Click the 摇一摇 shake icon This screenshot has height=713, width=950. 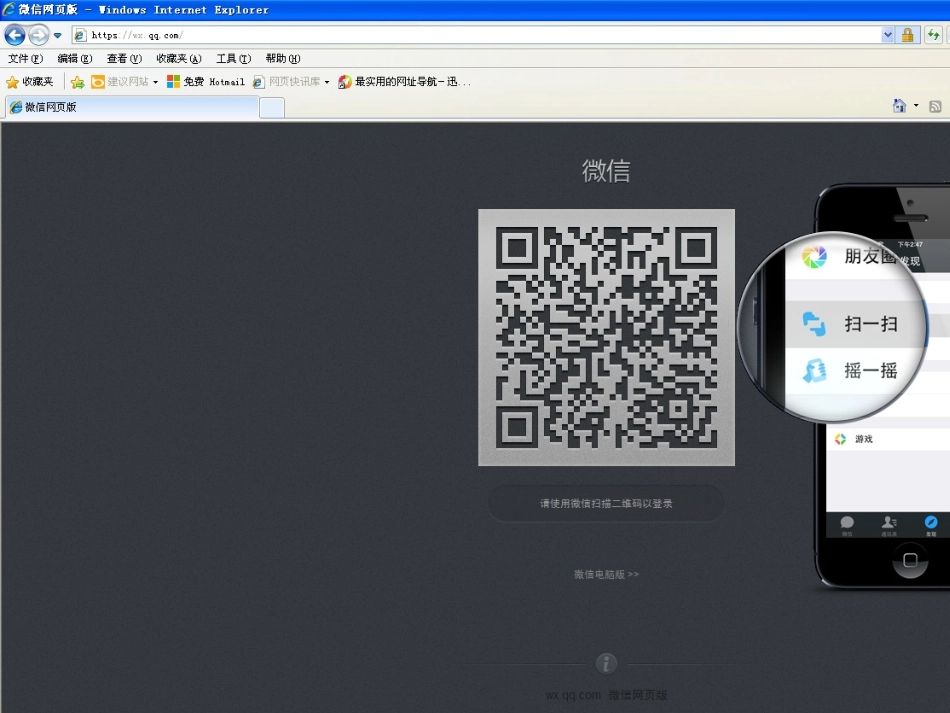coord(814,371)
